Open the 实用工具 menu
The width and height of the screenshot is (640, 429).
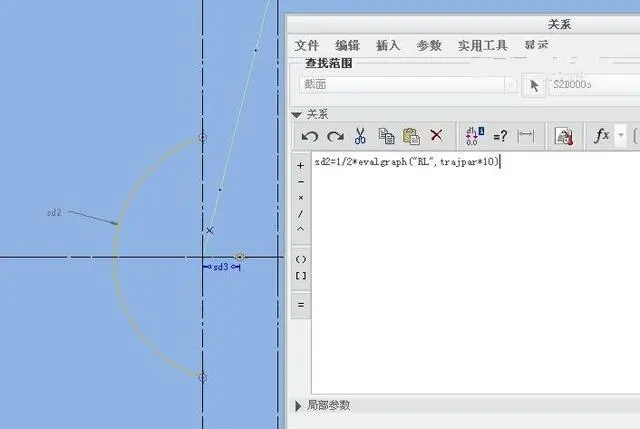point(482,45)
